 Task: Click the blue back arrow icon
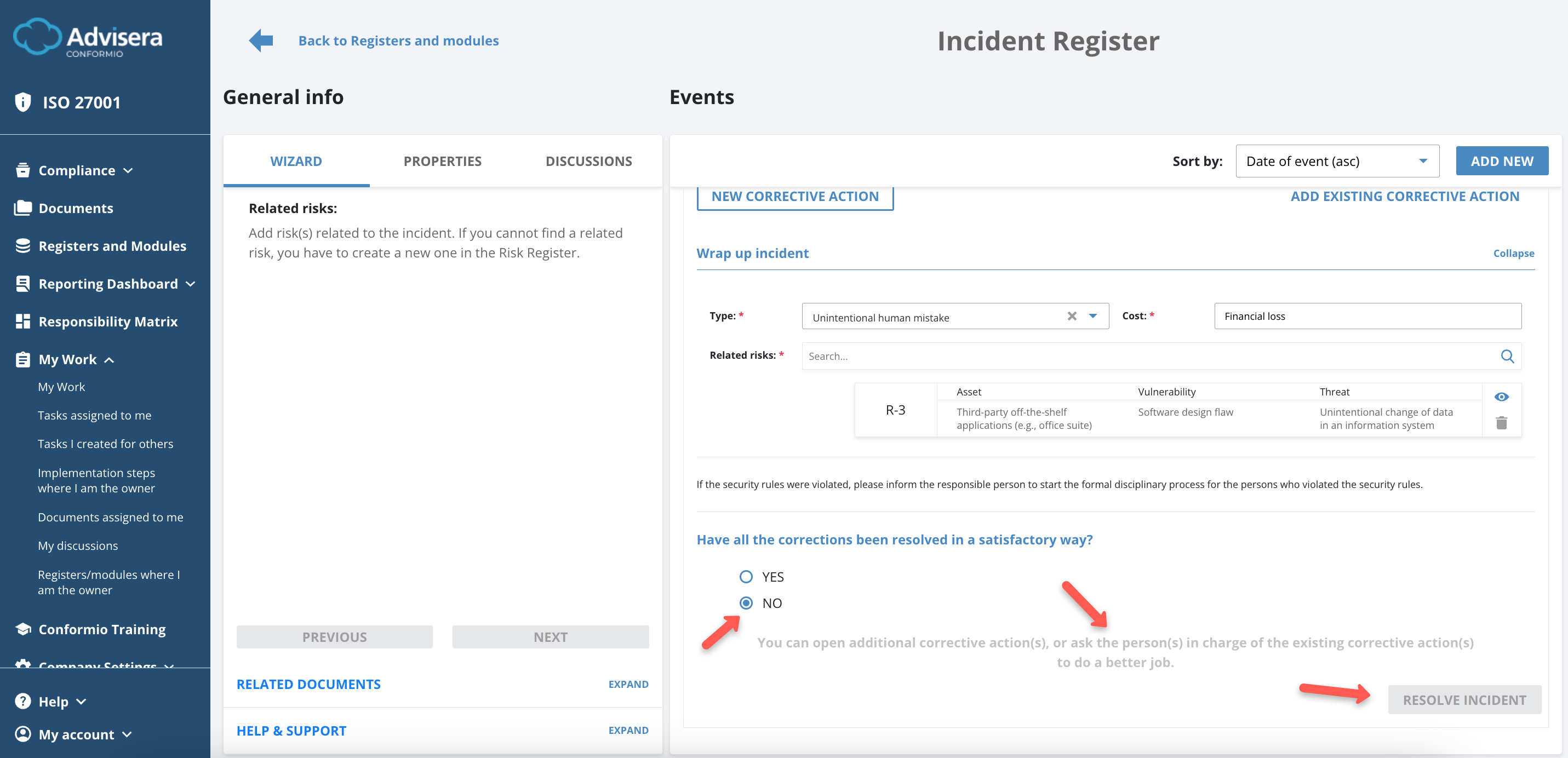[x=261, y=40]
